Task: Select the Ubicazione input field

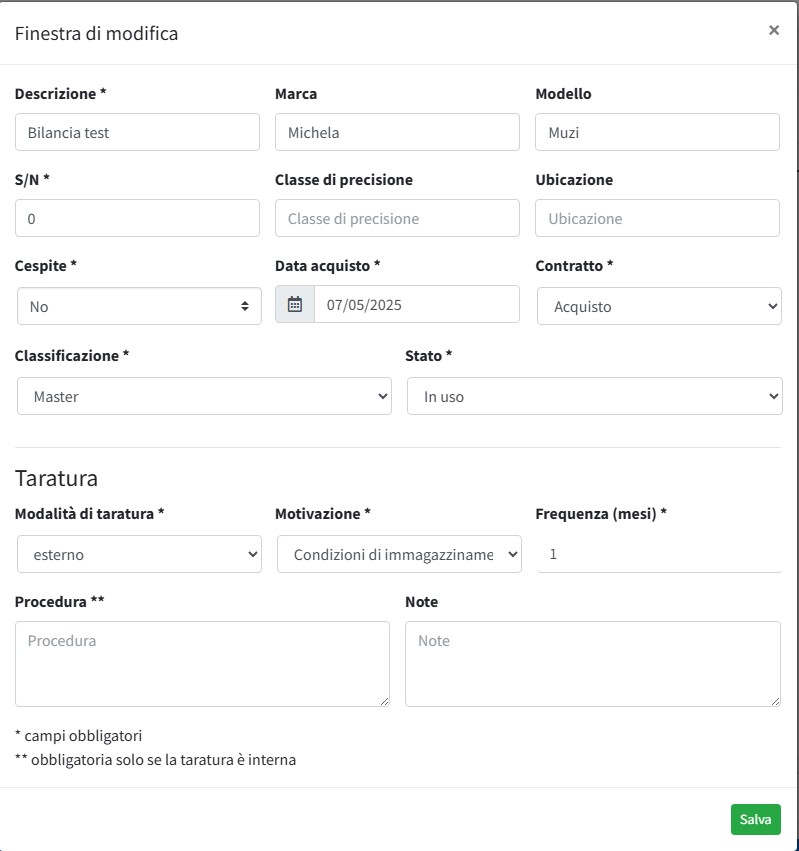Action: coord(657,218)
